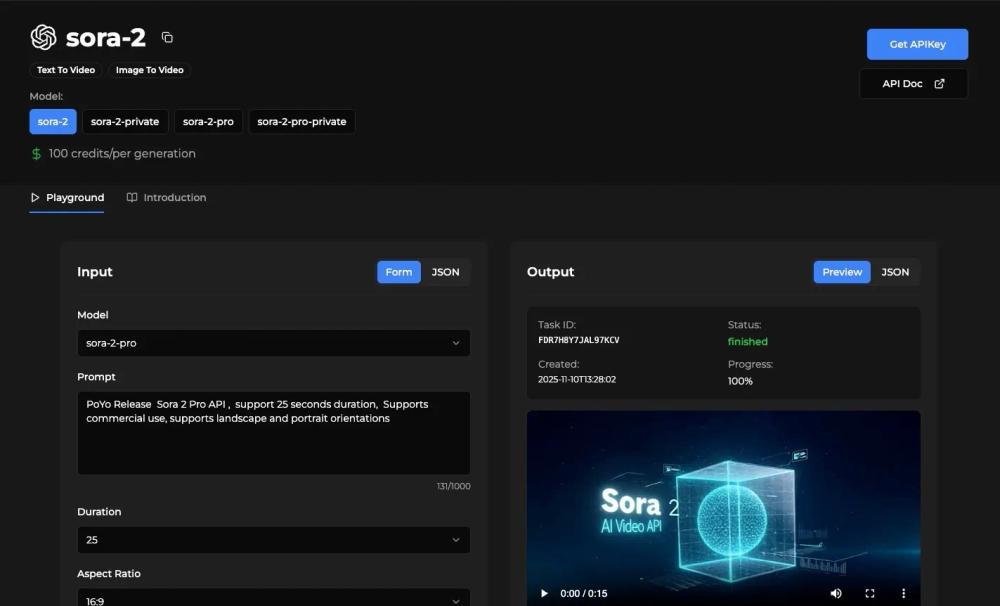Open the Aspect Ratio dropdown showing 16:9
This screenshot has width=1000, height=606.
pos(274,598)
